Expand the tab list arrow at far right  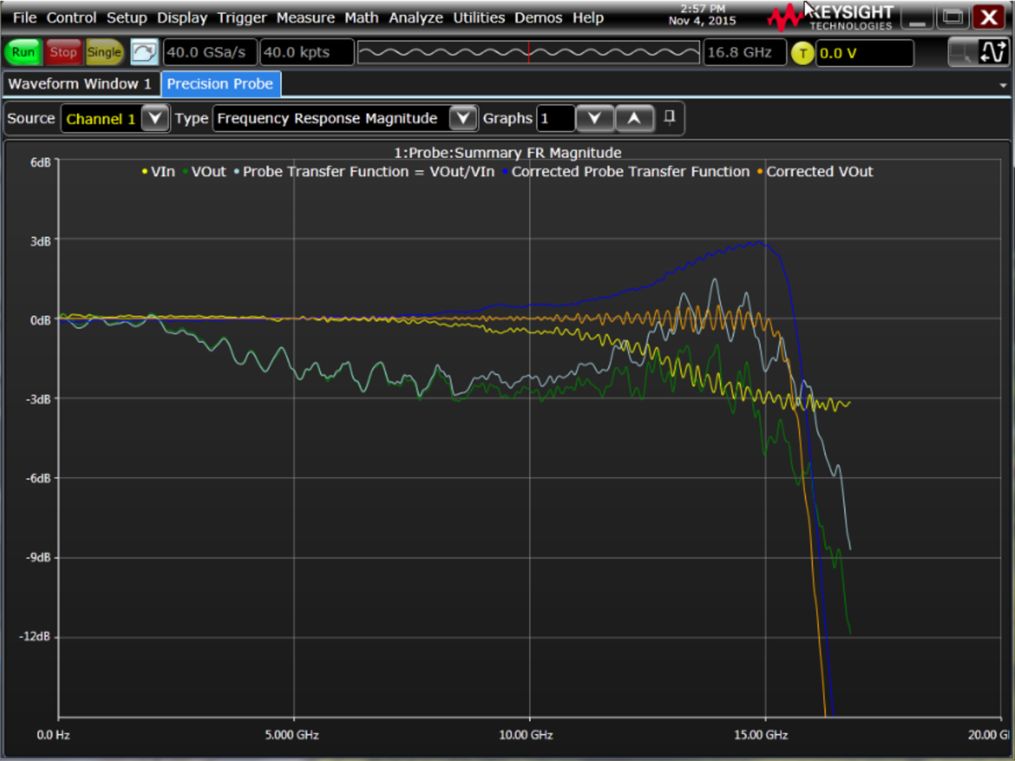coord(1003,86)
